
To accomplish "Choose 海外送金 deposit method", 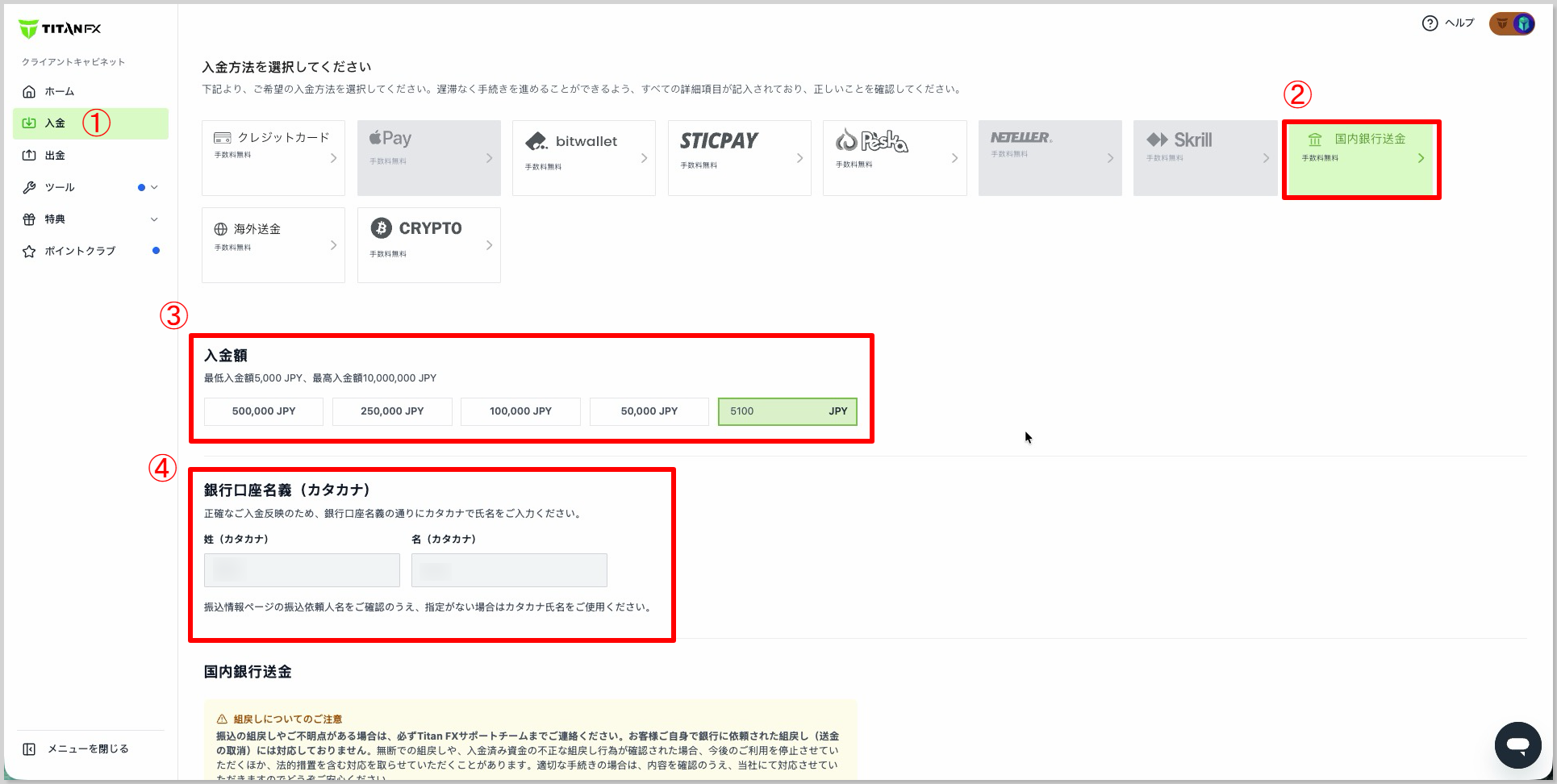I will [273, 245].
